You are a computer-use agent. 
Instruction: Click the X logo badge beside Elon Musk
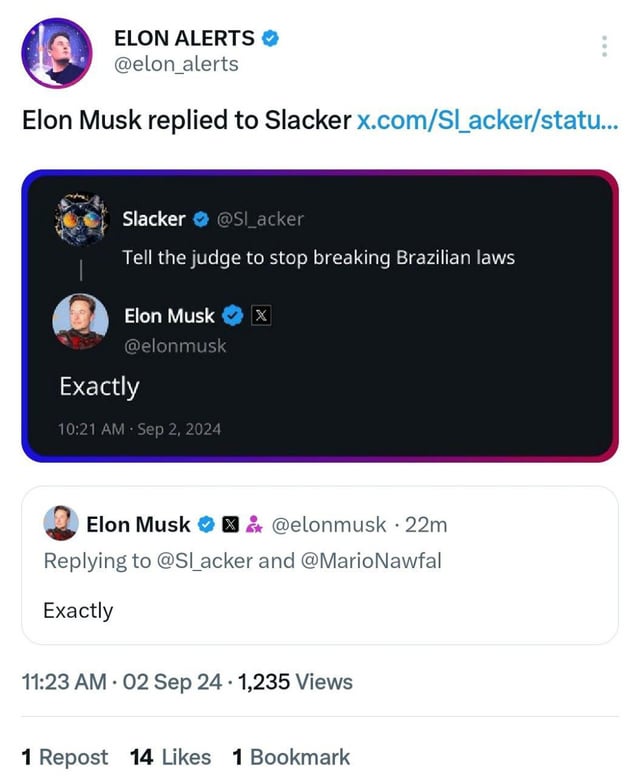[260, 316]
